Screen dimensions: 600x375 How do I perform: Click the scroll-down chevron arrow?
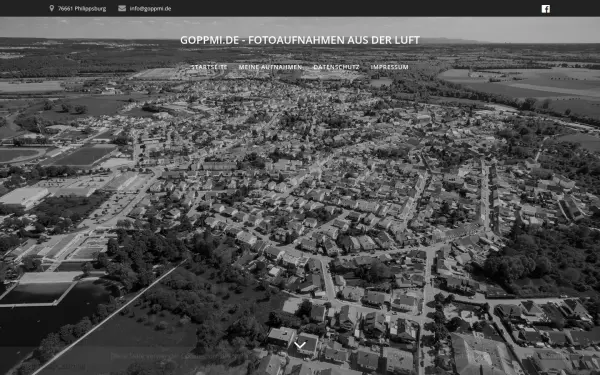click(300, 345)
